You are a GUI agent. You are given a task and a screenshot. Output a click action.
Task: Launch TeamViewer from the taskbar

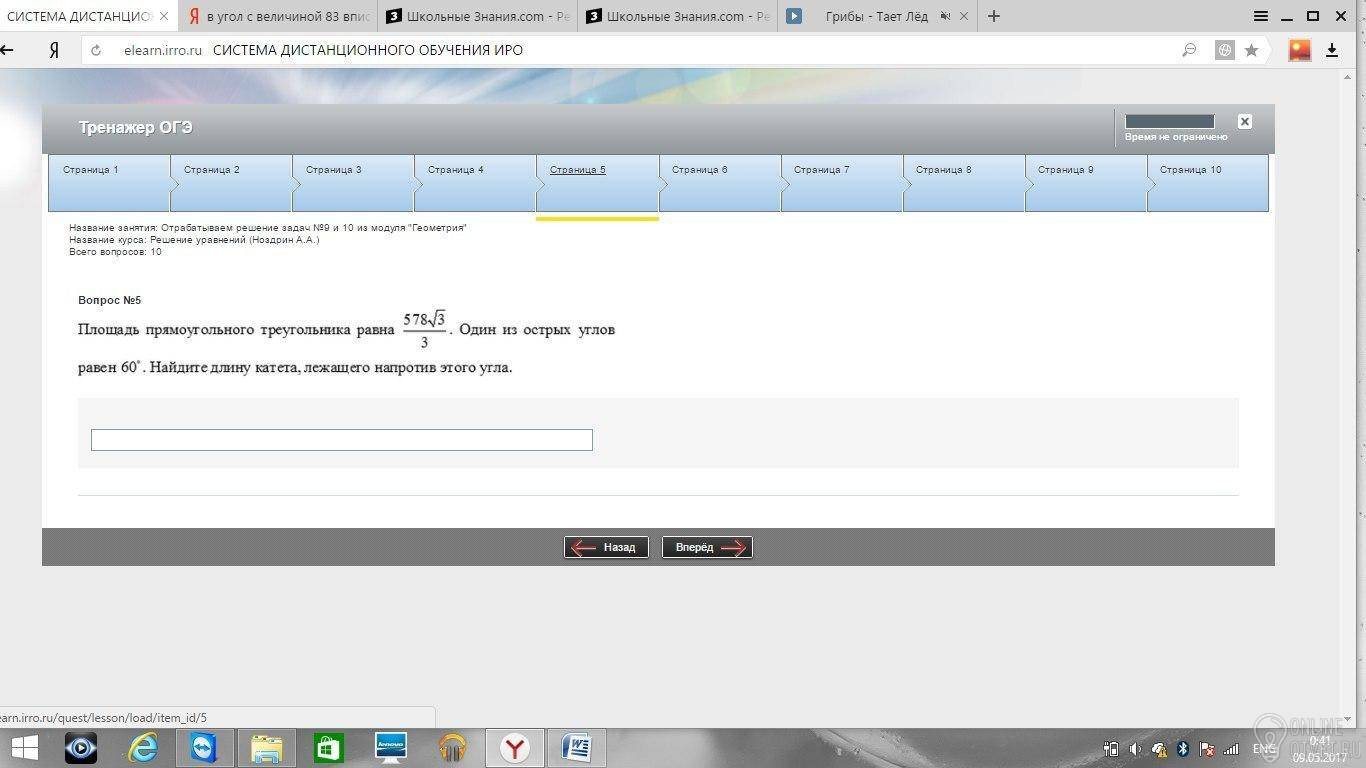[x=204, y=747]
